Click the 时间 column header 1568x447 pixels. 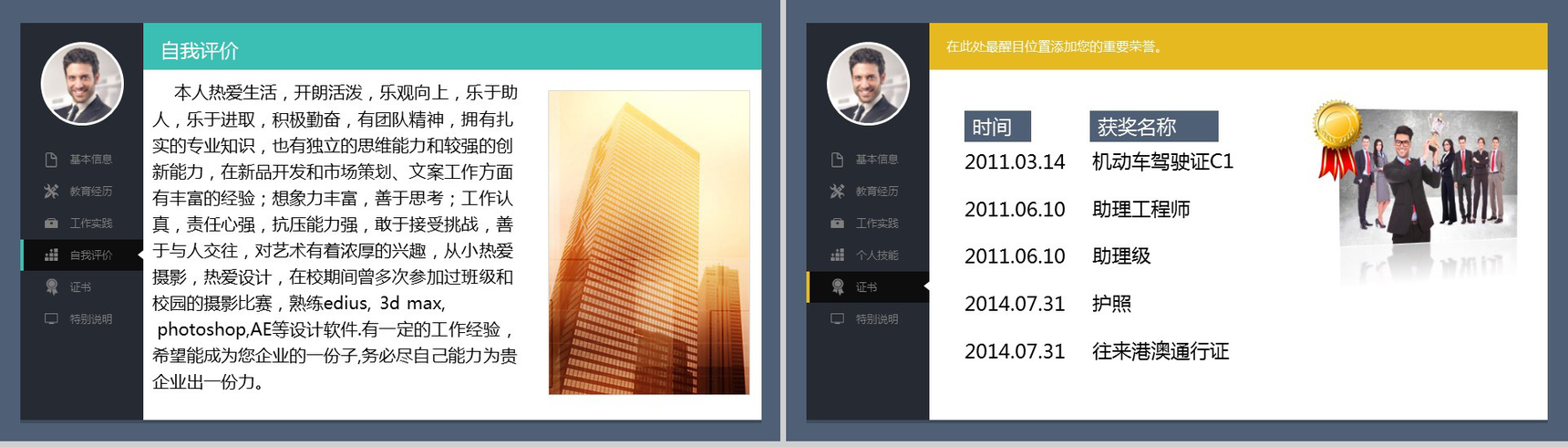tap(996, 127)
